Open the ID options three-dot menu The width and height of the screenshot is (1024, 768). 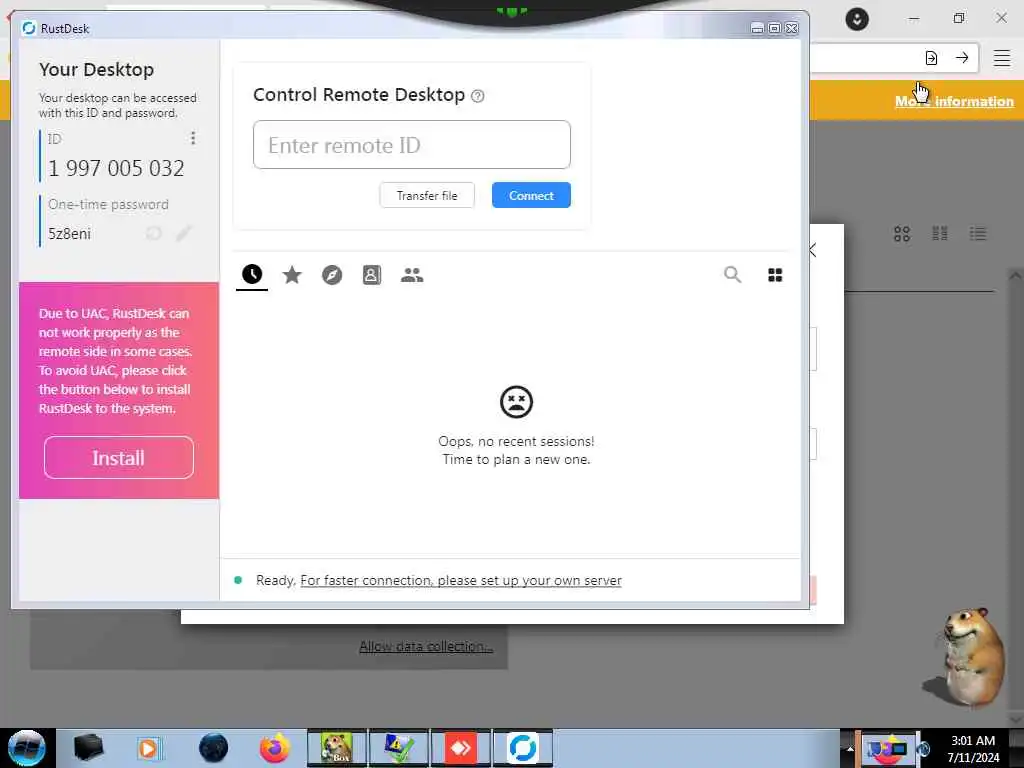(x=193, y=138)
